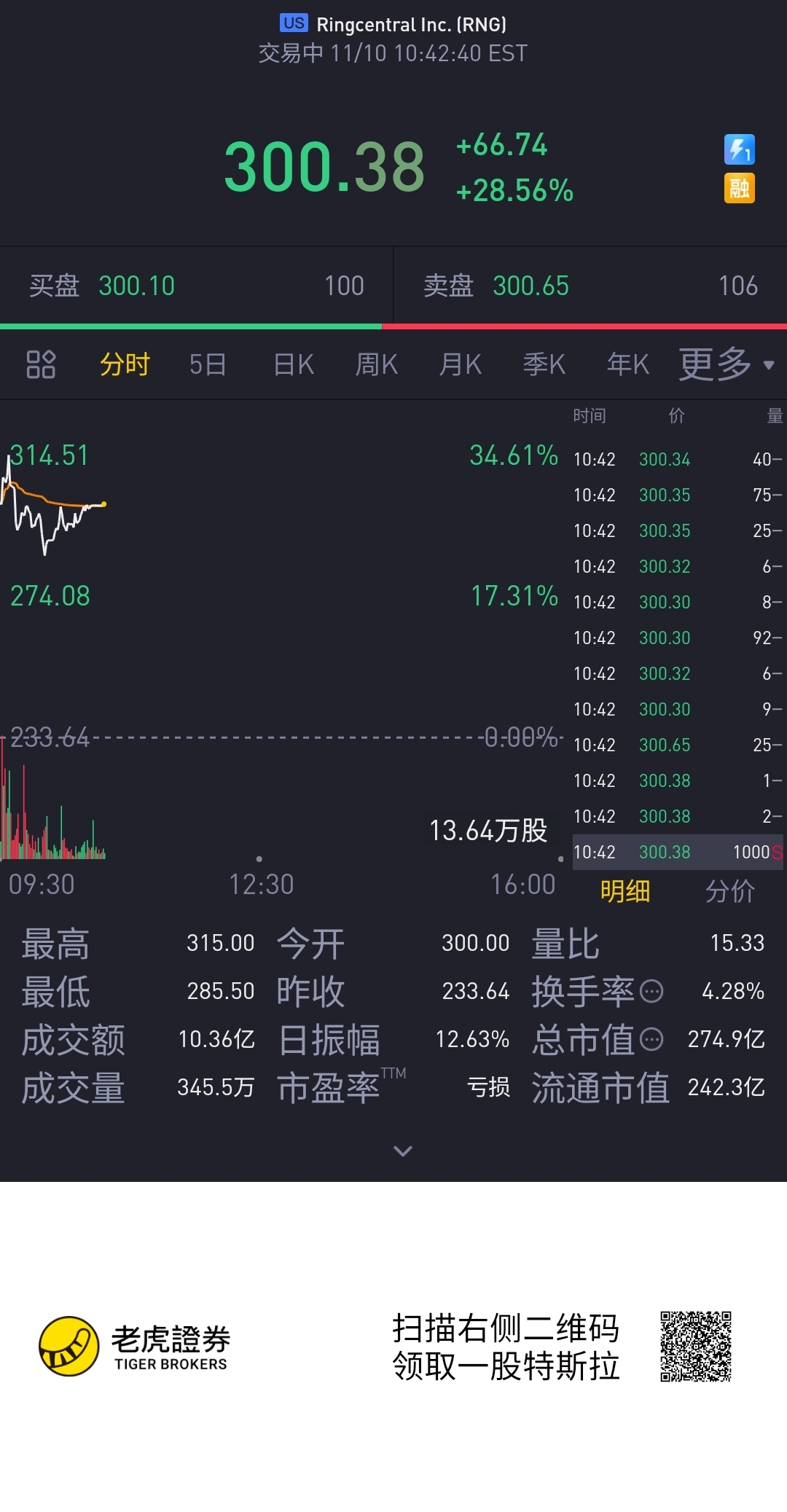Tap the blue lightning quick-trade icon
This screenshot has width=787, height=1512.
click(x=739, y=150)
